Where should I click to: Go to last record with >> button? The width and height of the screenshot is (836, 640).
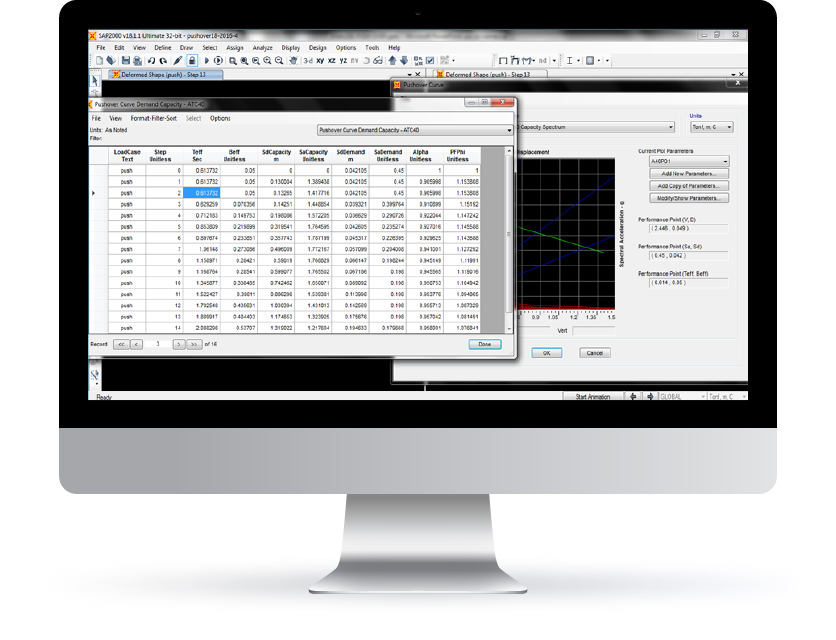[x=194, y=344]
